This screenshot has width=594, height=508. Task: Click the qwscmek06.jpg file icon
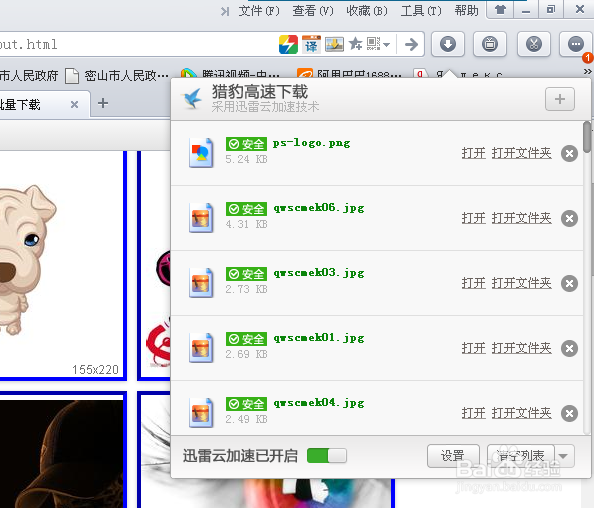coord(201,218)
